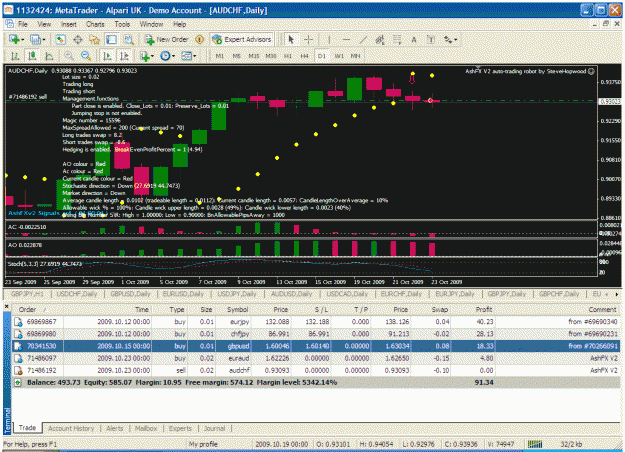Select the Fibonacci Retracement tool
Viewport: 625px width, 452px height.
(x=397, y=39)
